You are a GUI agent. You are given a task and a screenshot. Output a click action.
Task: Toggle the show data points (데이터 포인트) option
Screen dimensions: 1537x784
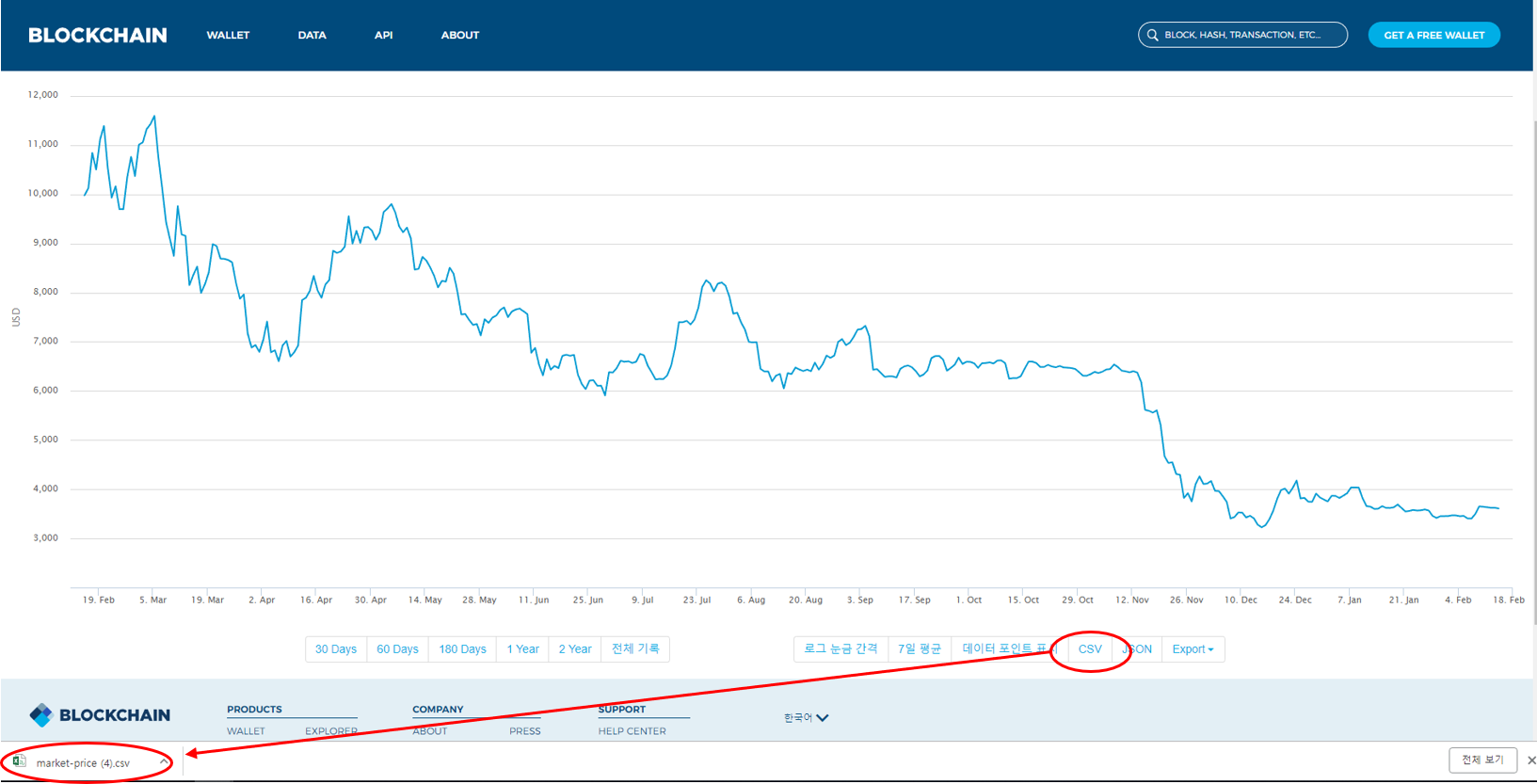coord(1004,649)
